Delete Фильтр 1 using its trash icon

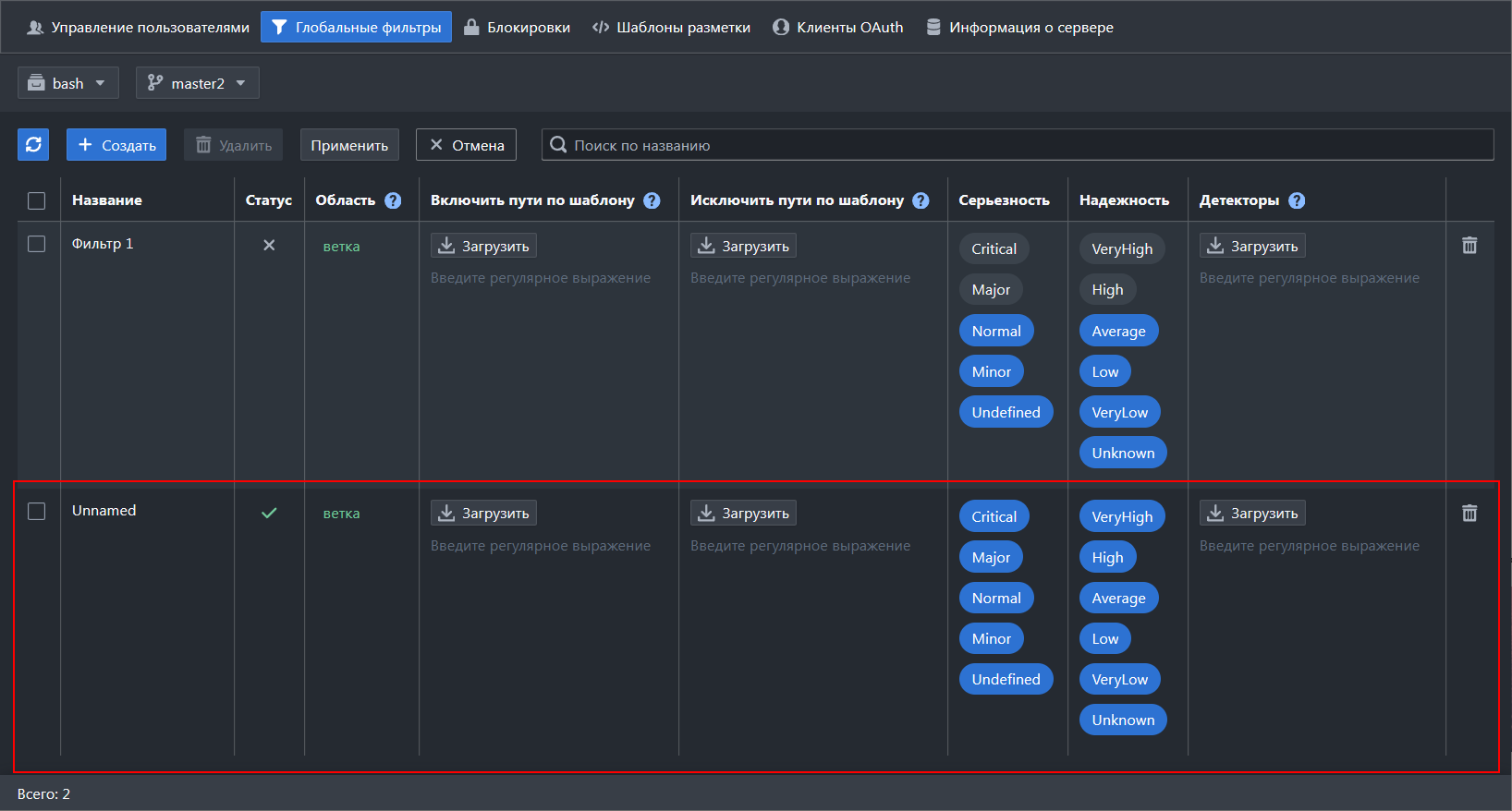pyautogui.click(x=1469, y=246)
